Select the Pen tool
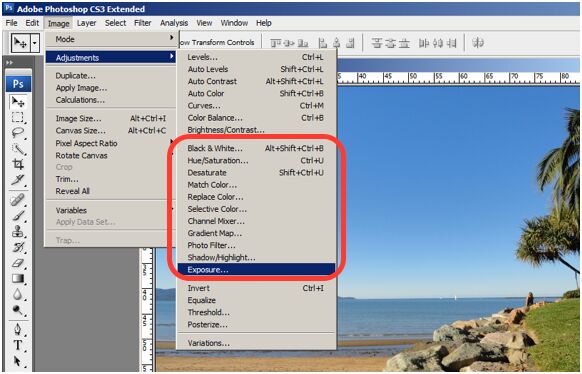 click(x=18, y=329)
